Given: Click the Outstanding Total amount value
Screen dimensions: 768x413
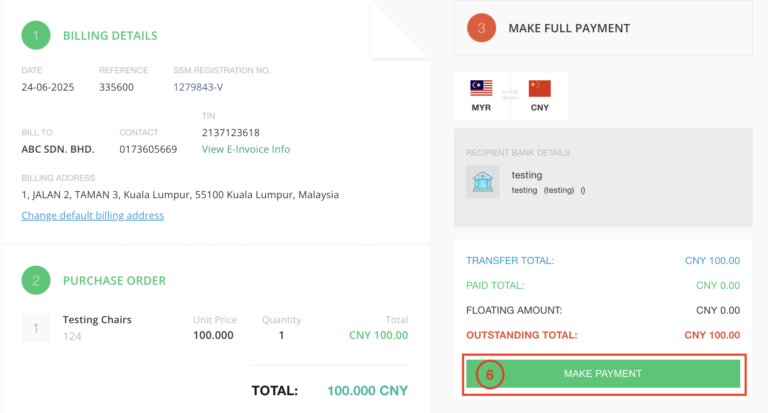Looking at the screenshot, I should [x=712, y=335].
